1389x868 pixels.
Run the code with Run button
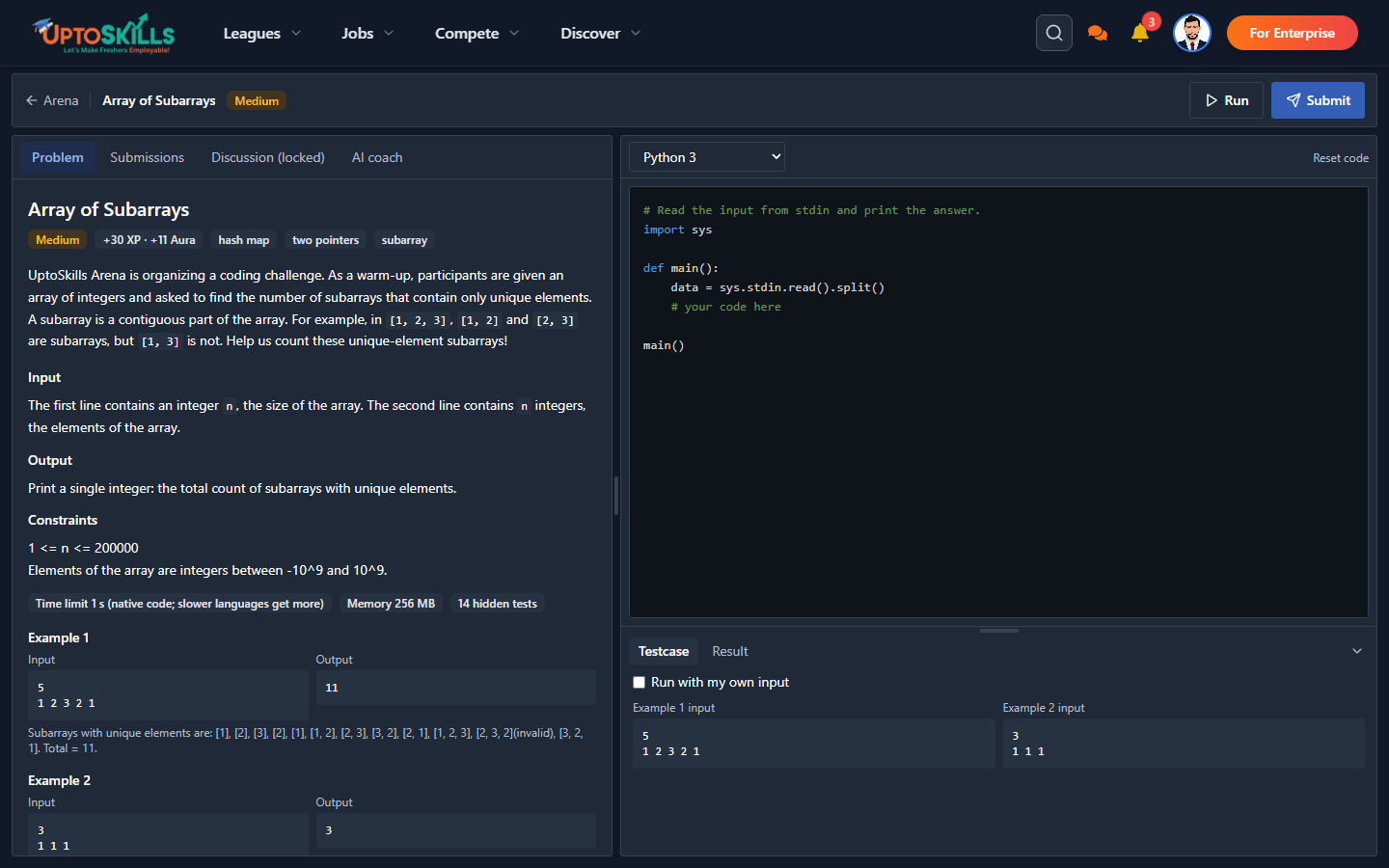coord(1226,100)
